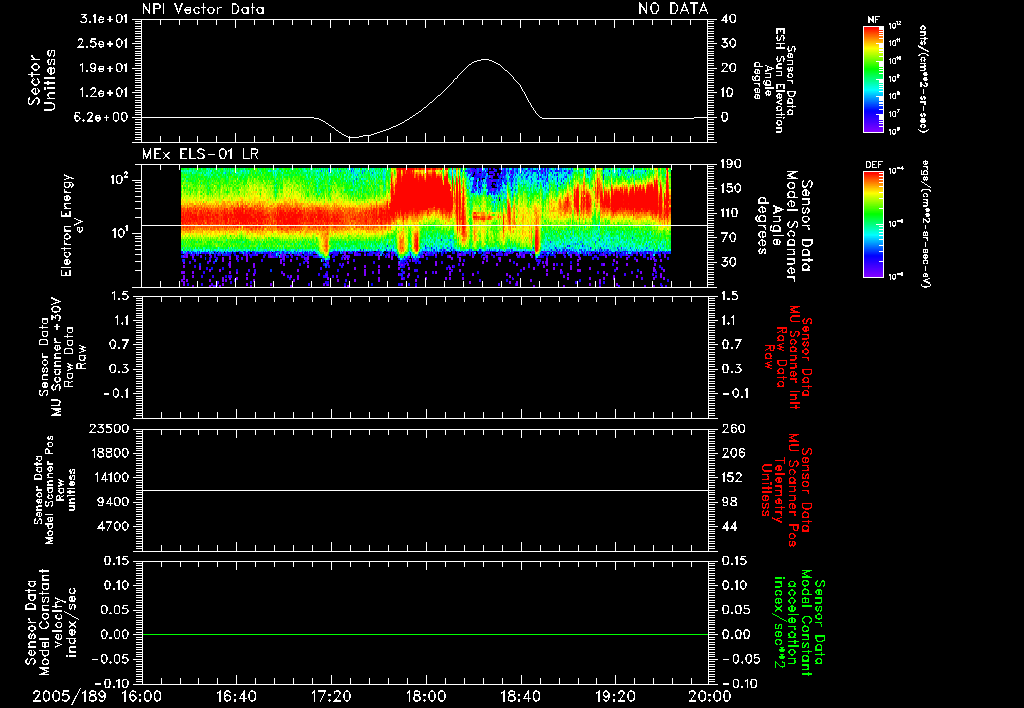1024x708 pixels.
Task: Click the '16:00' time axis label
Action: pyautogui.click(x=142, y=696)
